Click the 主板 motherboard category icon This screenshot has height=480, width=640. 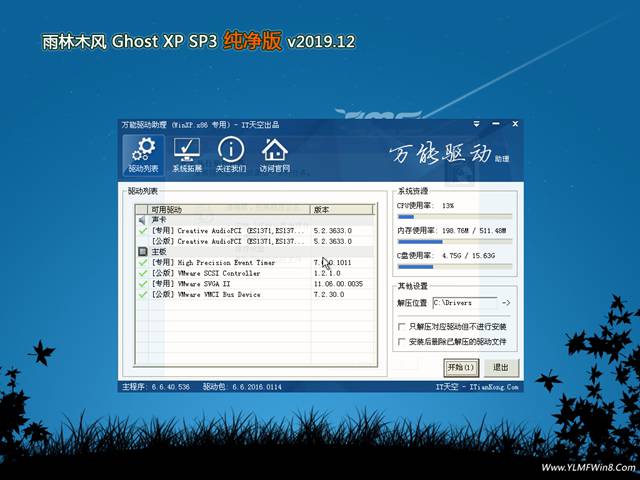(x=143, y=252)
